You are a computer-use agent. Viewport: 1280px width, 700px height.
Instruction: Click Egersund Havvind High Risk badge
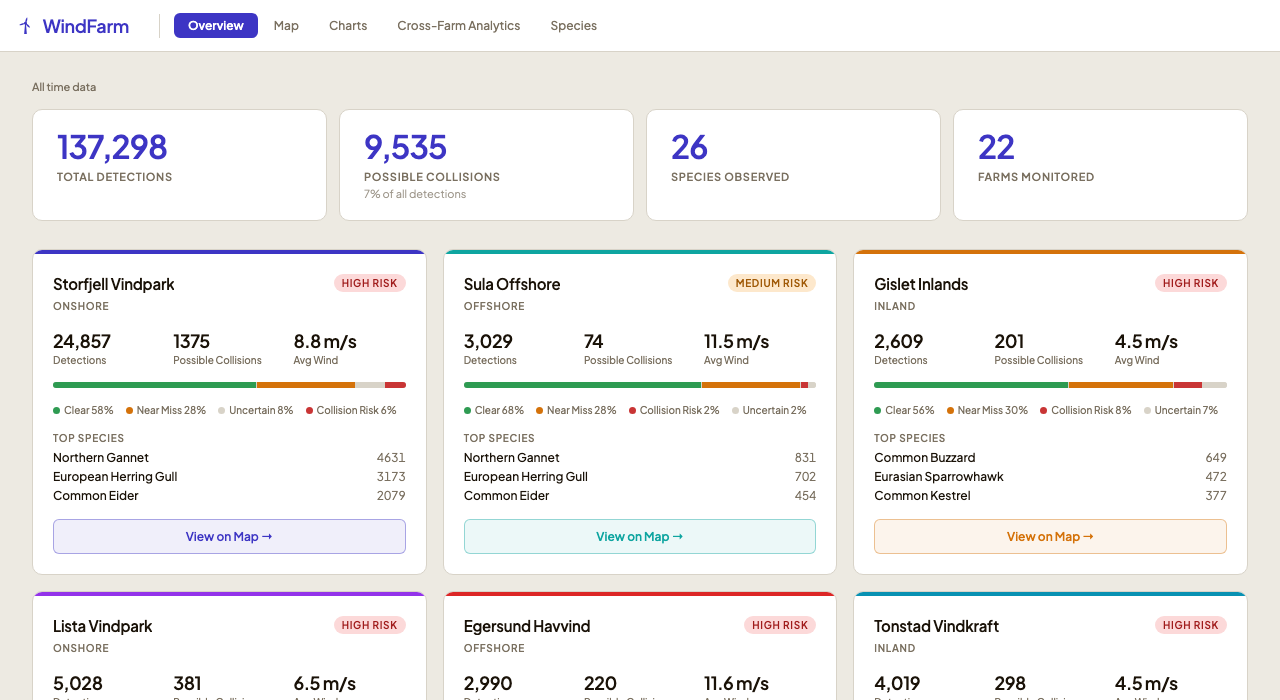pyautogui.click(x=780, y=625)
